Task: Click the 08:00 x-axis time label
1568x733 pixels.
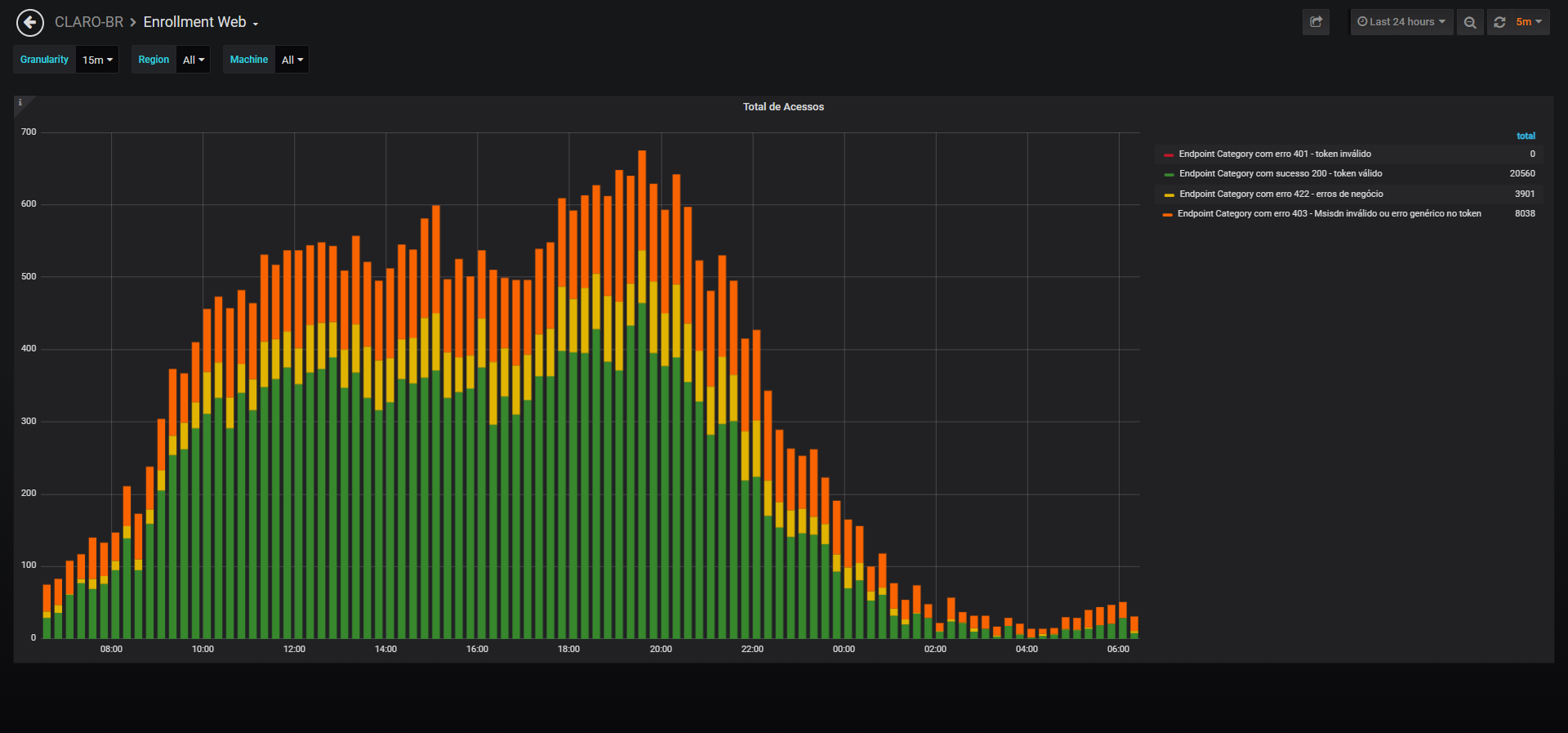Action: click(x=111, y=649)
